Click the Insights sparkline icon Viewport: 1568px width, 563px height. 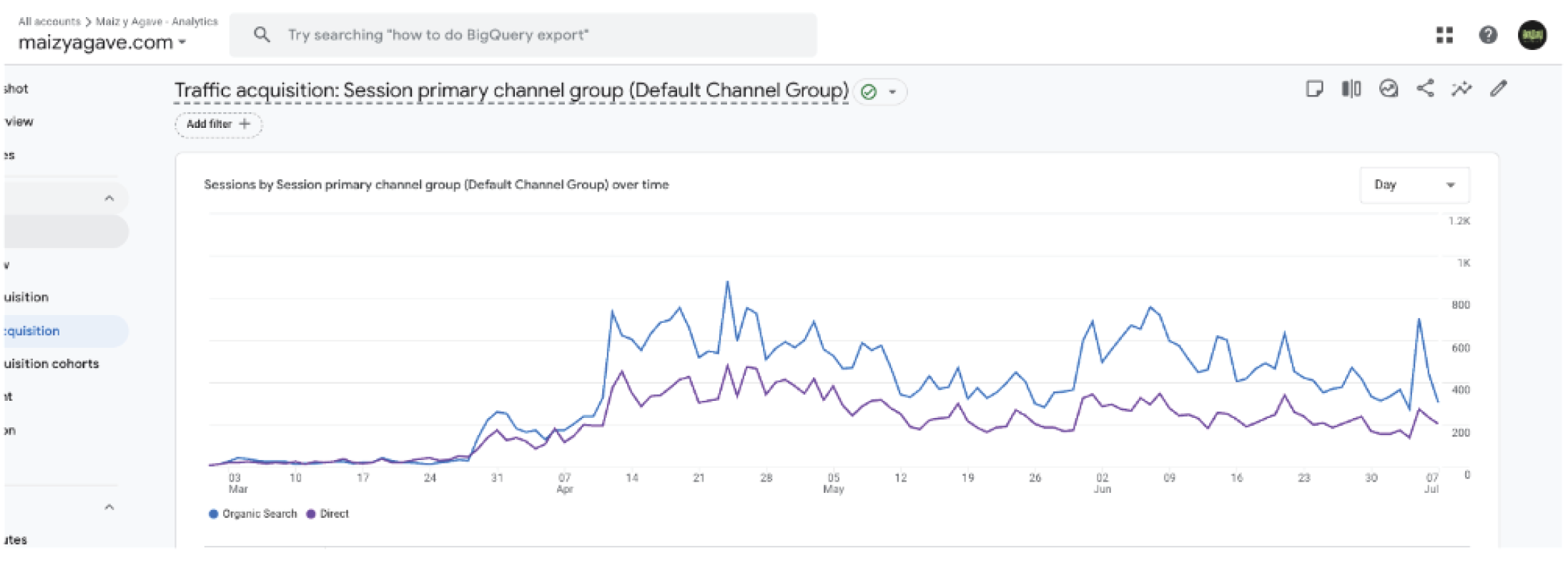click(1461, 89)
